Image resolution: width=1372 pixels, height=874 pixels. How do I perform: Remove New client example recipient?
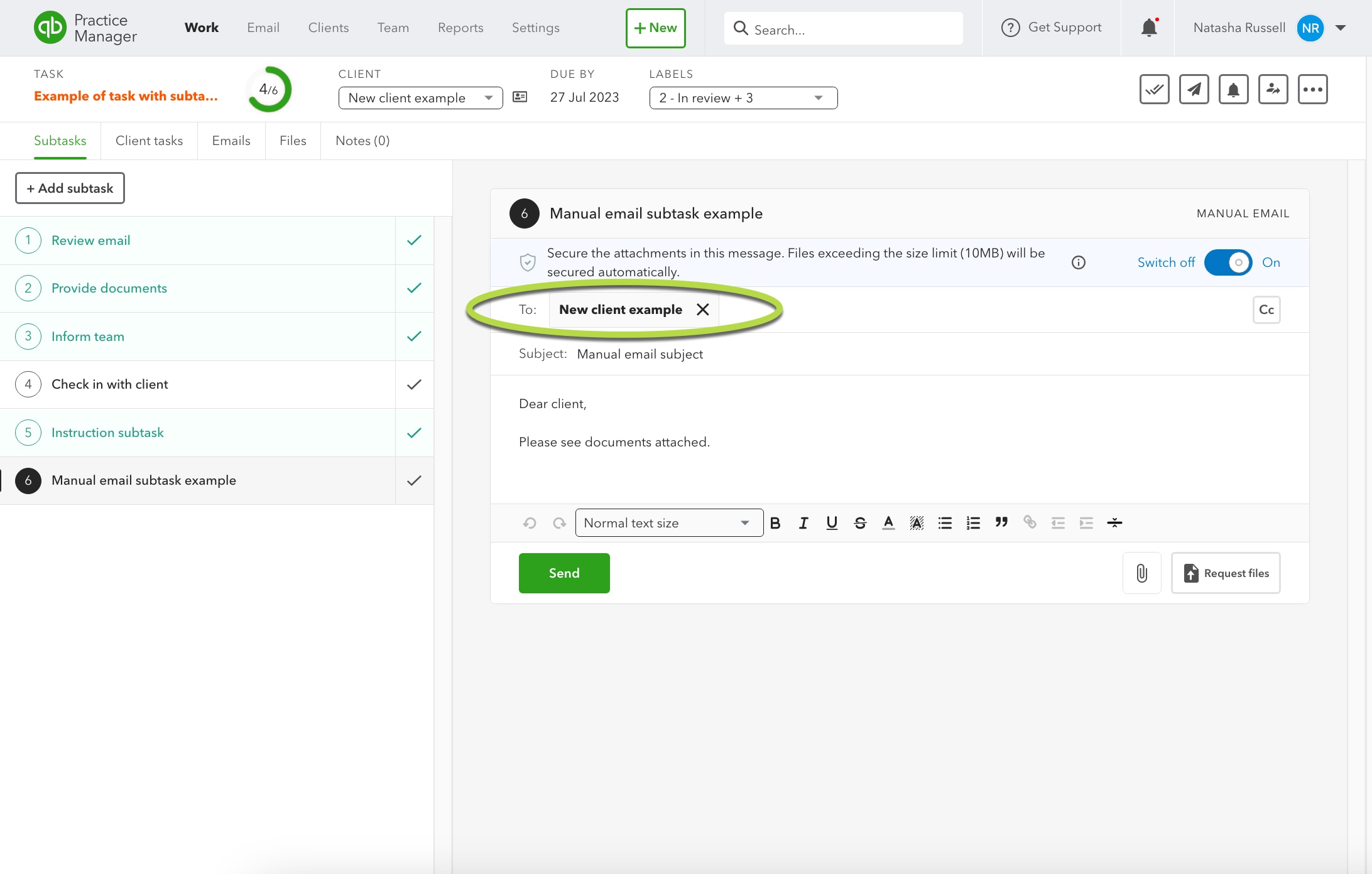click(x=703, y=310)
